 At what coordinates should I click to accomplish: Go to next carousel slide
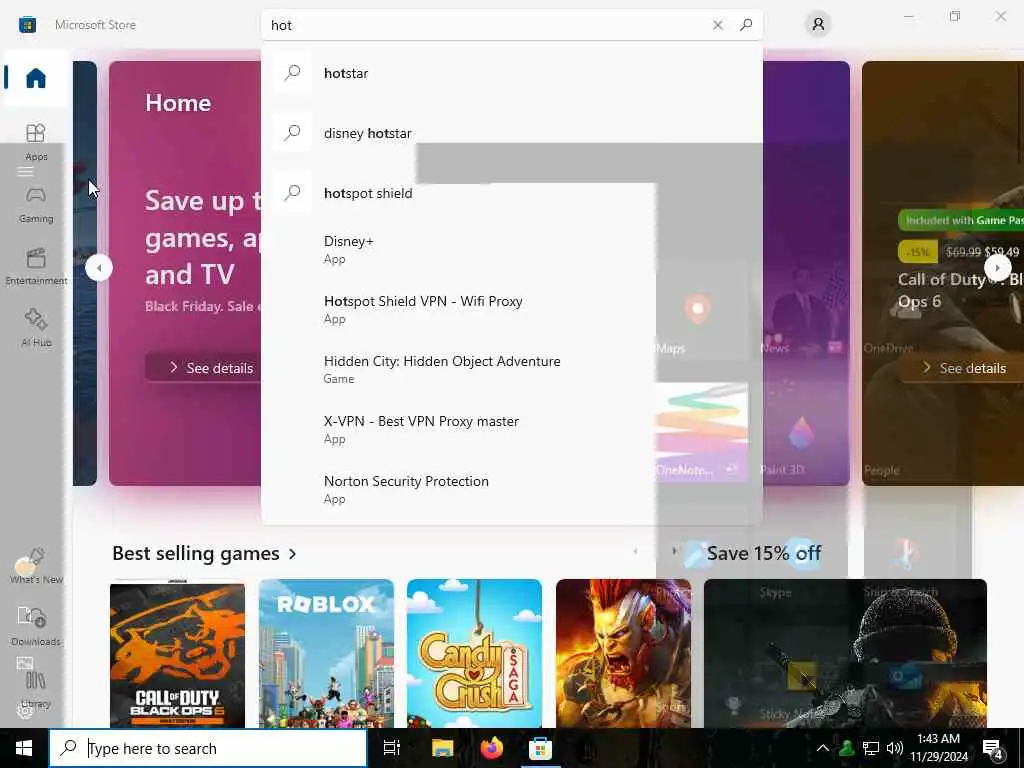click(997, 268)
